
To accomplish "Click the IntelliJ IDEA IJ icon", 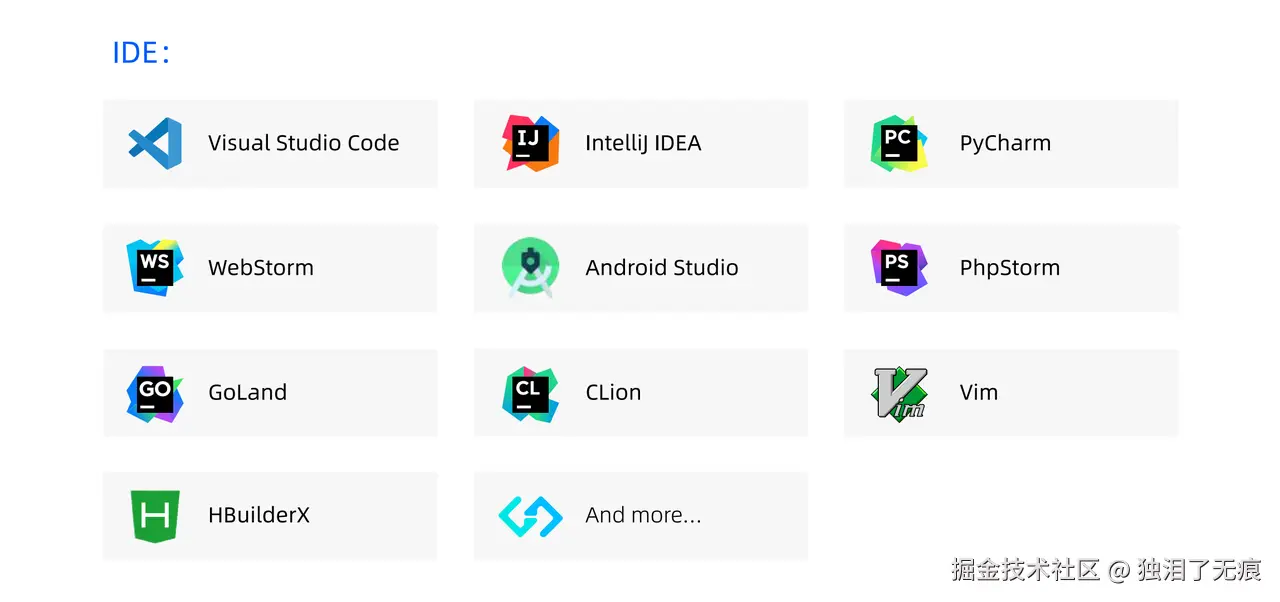I will [x=530, y=143].
